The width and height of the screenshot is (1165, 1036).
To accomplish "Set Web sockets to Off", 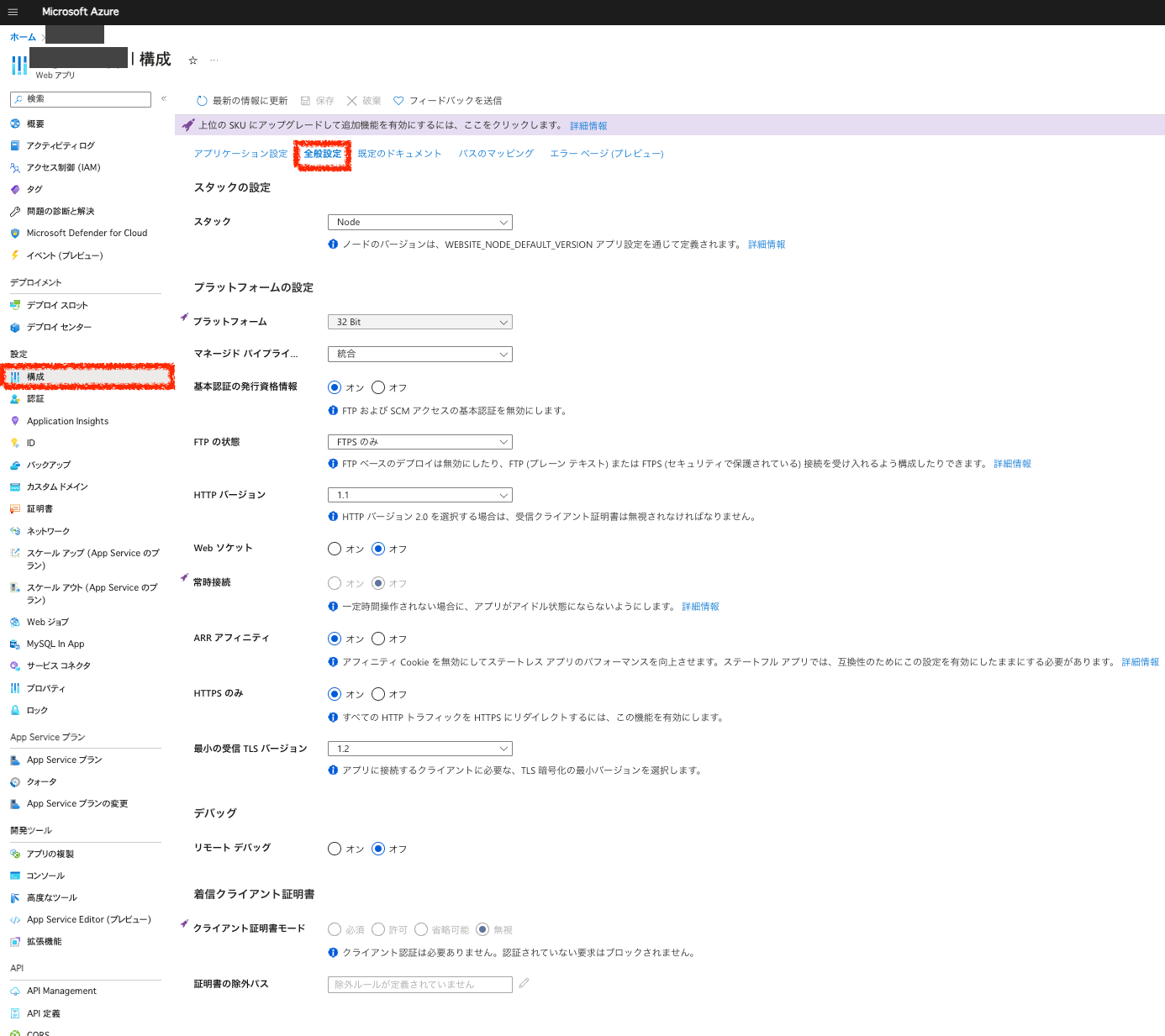I will tap(378, 549).
